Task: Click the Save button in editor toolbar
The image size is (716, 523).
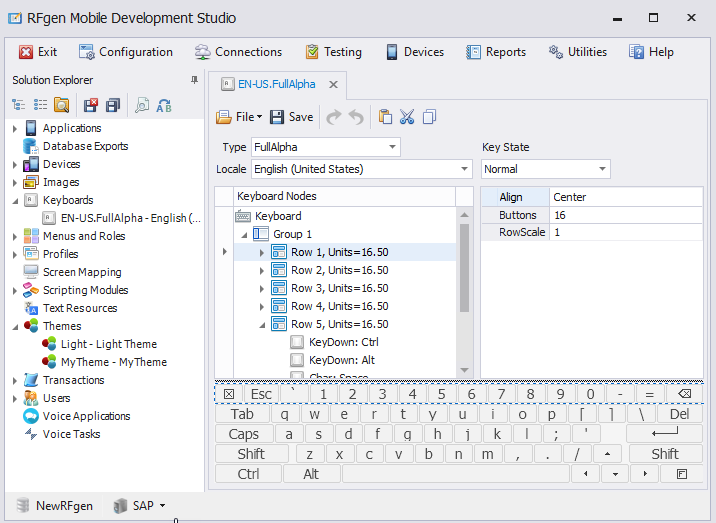Action: pyautogui.click(x=291, y=117)
